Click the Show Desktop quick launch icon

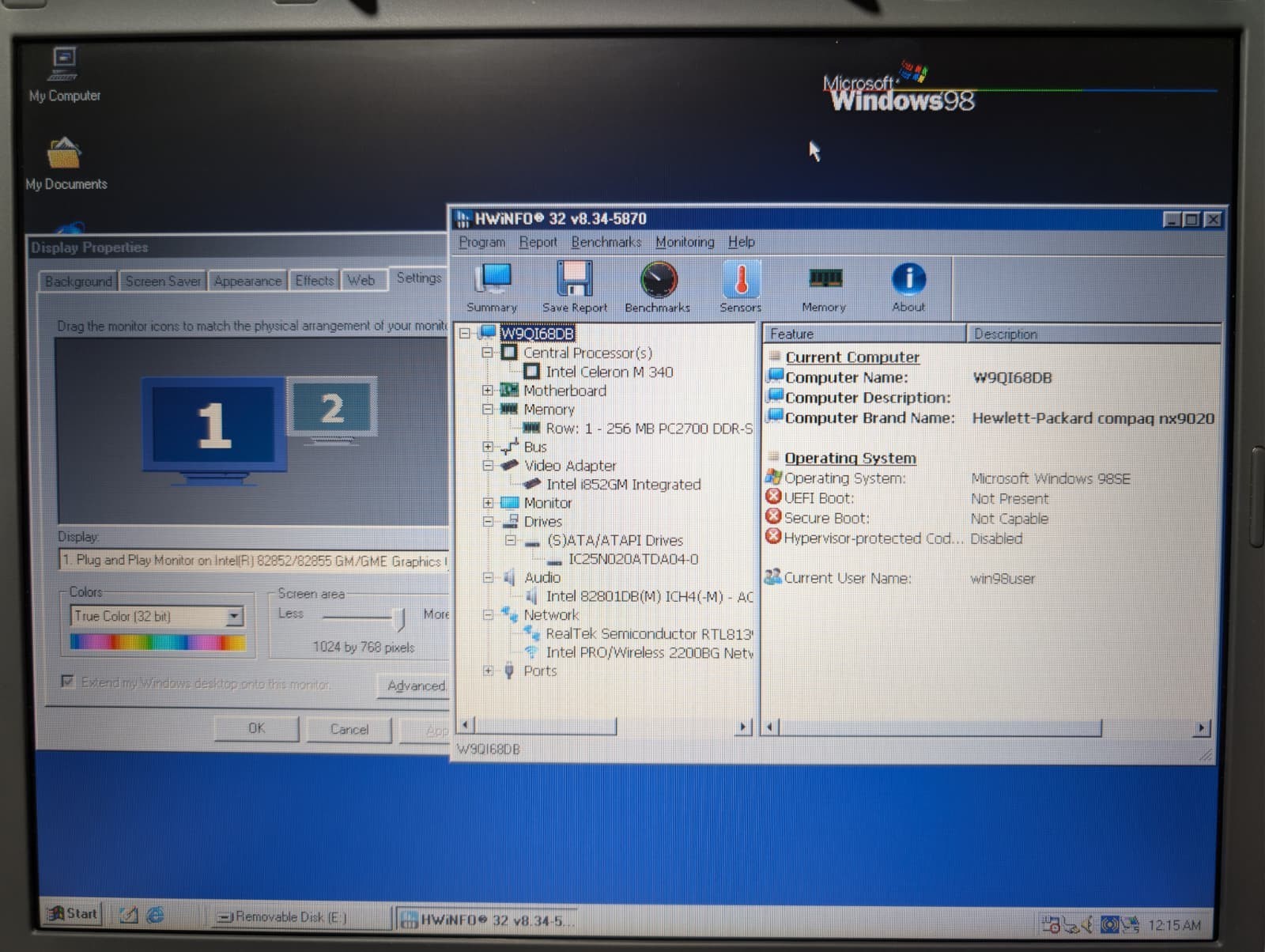129,915
